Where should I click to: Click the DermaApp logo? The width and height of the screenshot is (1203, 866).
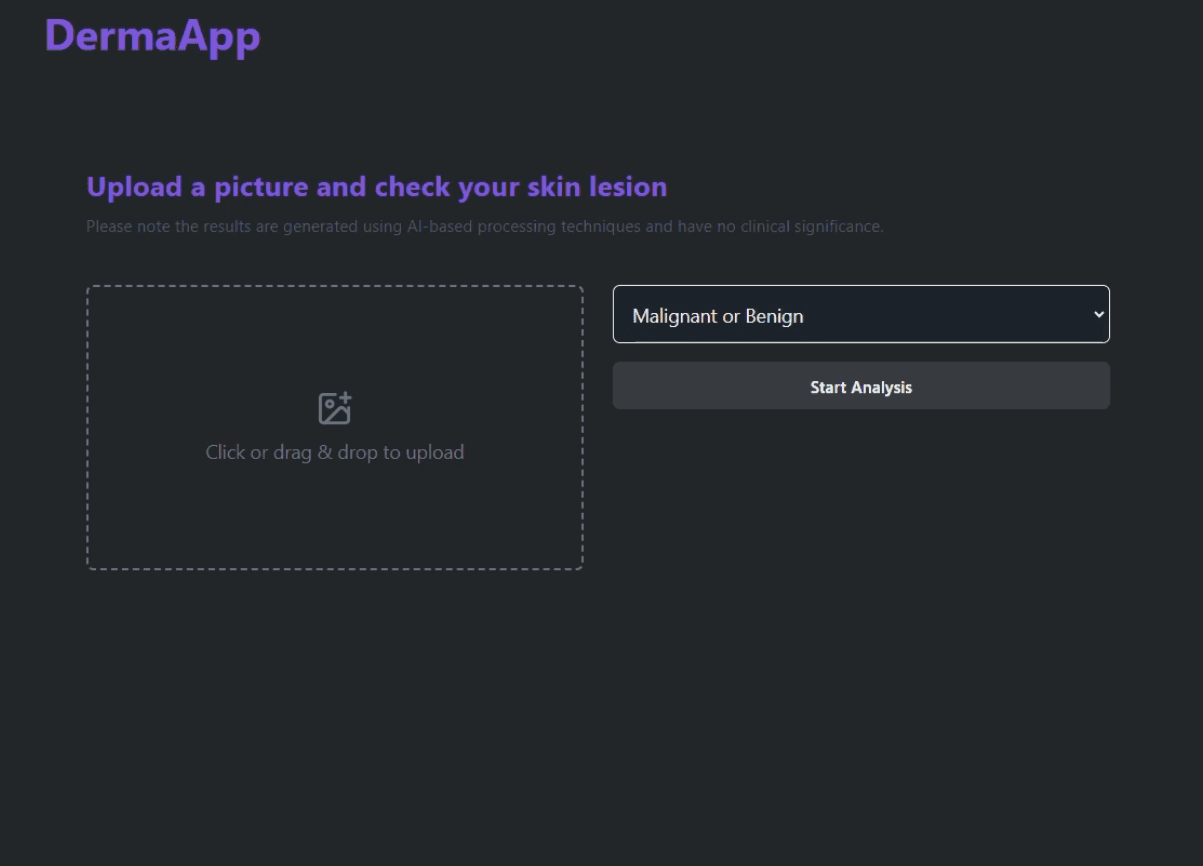[152, 36]
